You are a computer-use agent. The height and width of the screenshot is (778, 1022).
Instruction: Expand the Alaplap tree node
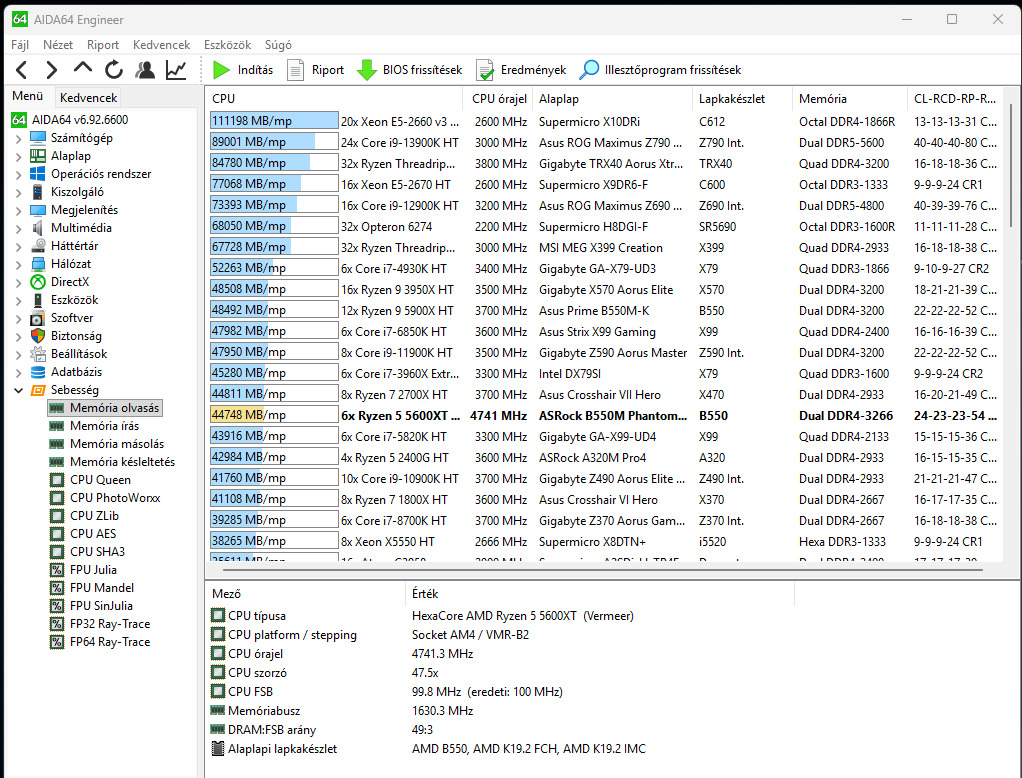pos(18,156)
